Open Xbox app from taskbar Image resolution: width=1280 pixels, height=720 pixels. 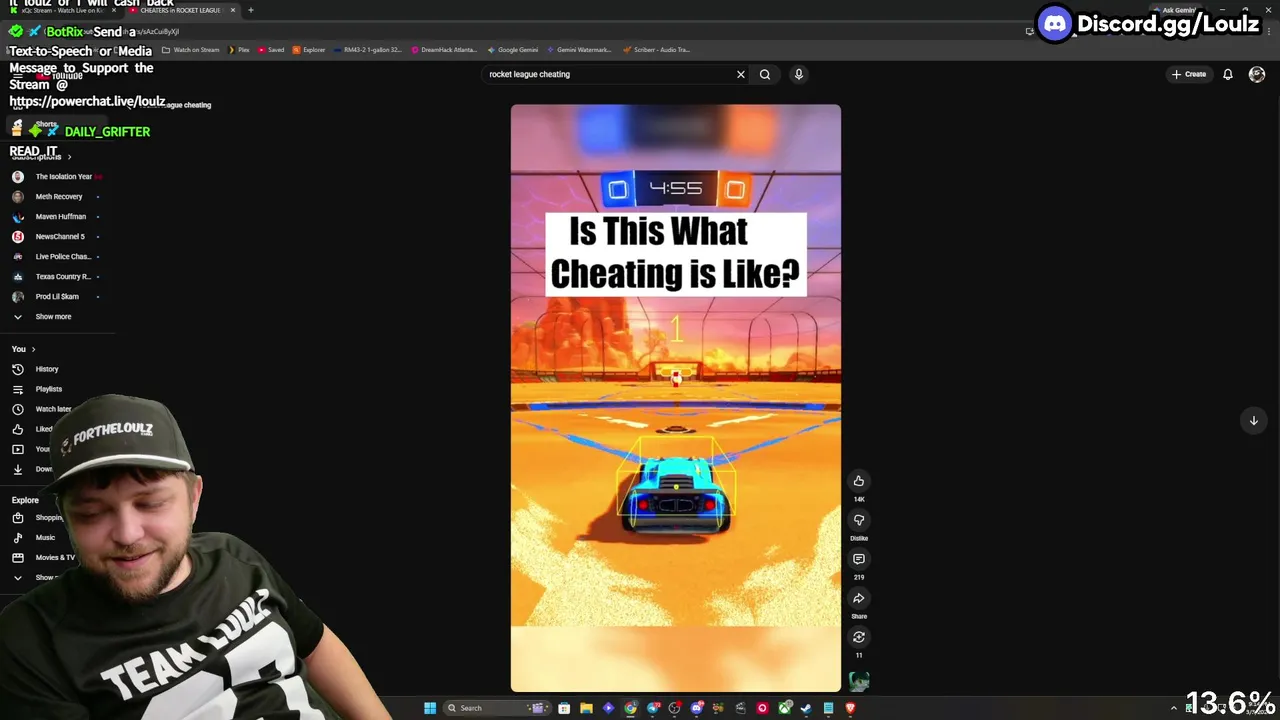tap(784, 708)
